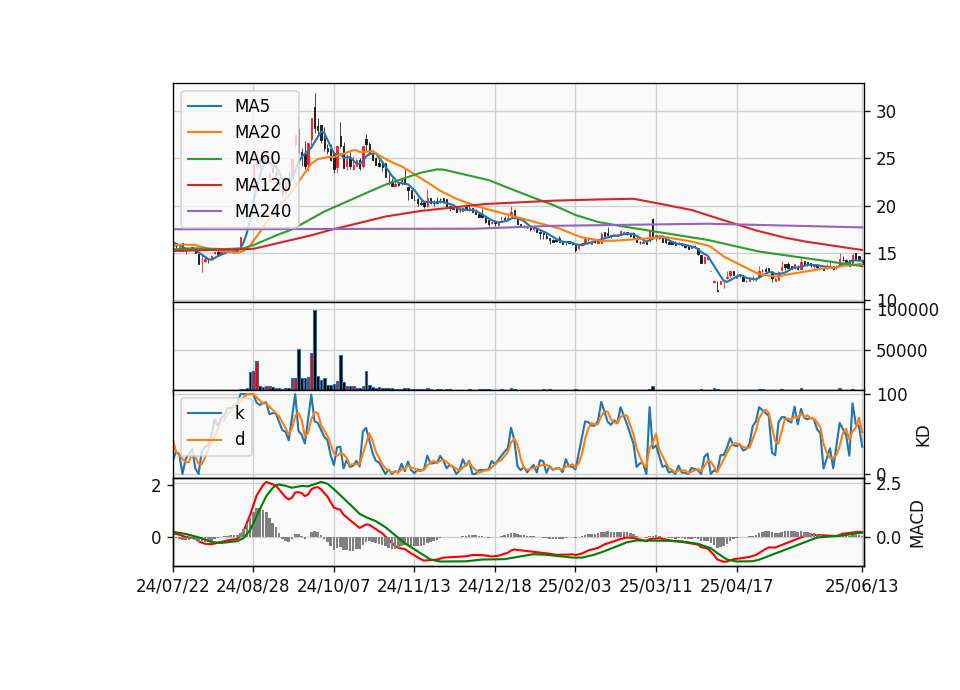960x690 pixels.
Task: Click the green MA60 legend line swatch
Action: [204, 159]
